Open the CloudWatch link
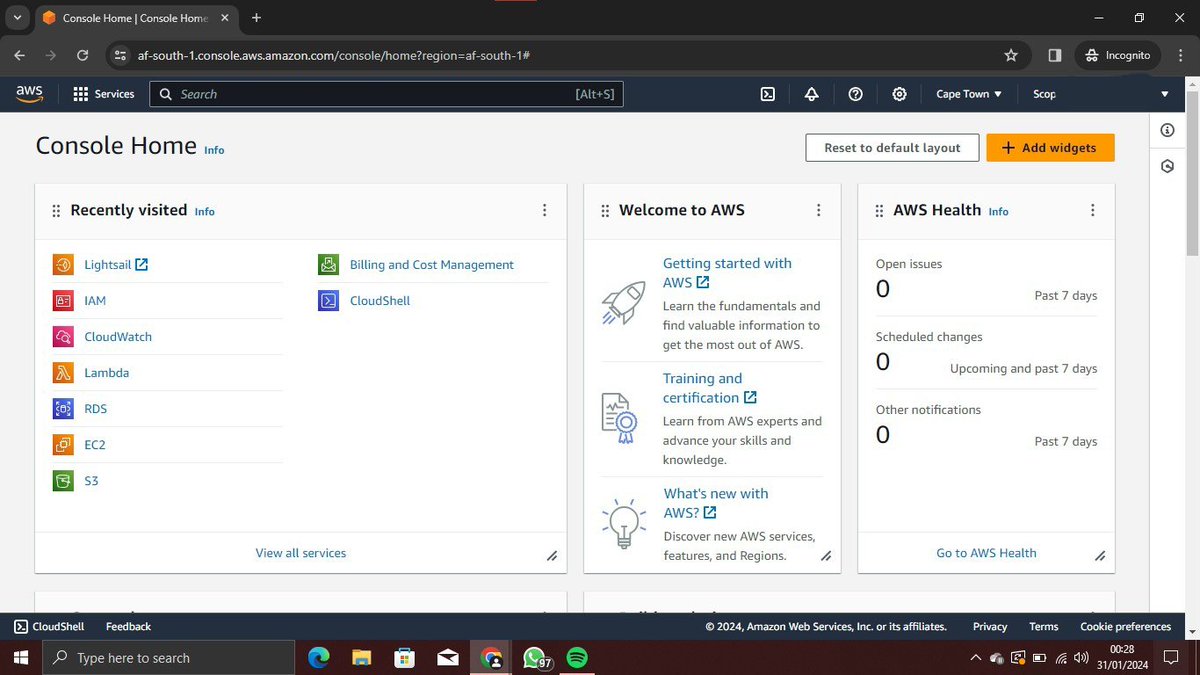 coord(118,337)
